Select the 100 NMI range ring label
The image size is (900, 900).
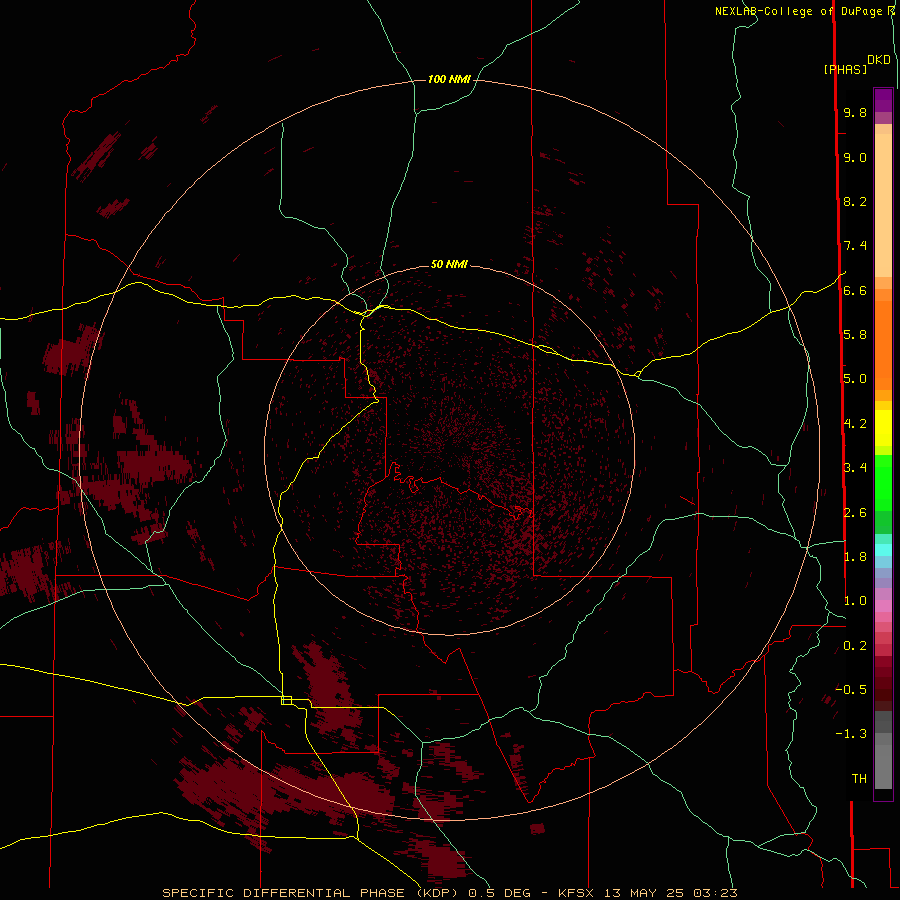[x=449, y=79]
